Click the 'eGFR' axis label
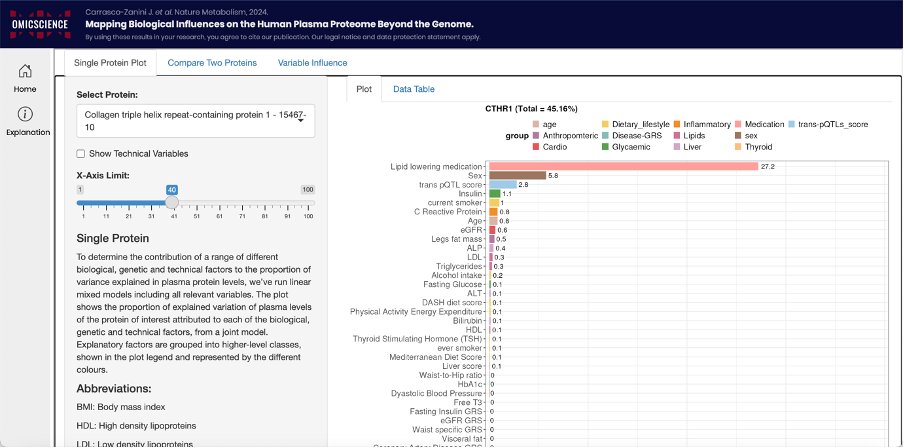 pos(474,230)
